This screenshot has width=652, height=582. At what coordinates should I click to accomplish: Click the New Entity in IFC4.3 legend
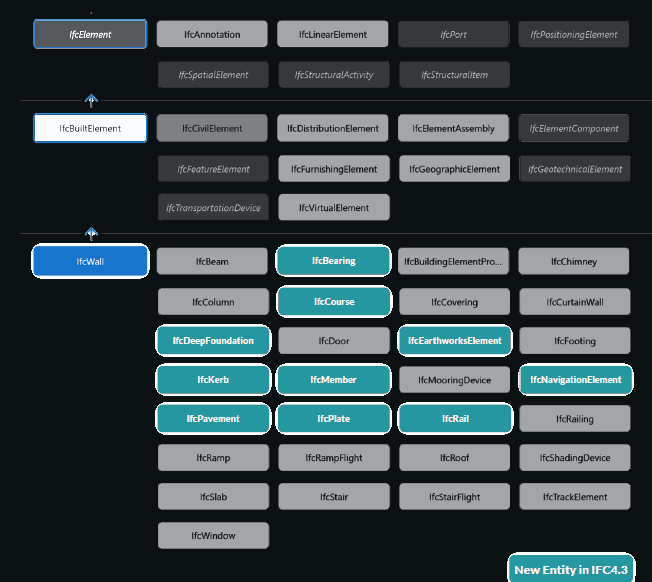click(x=571, y=569)
